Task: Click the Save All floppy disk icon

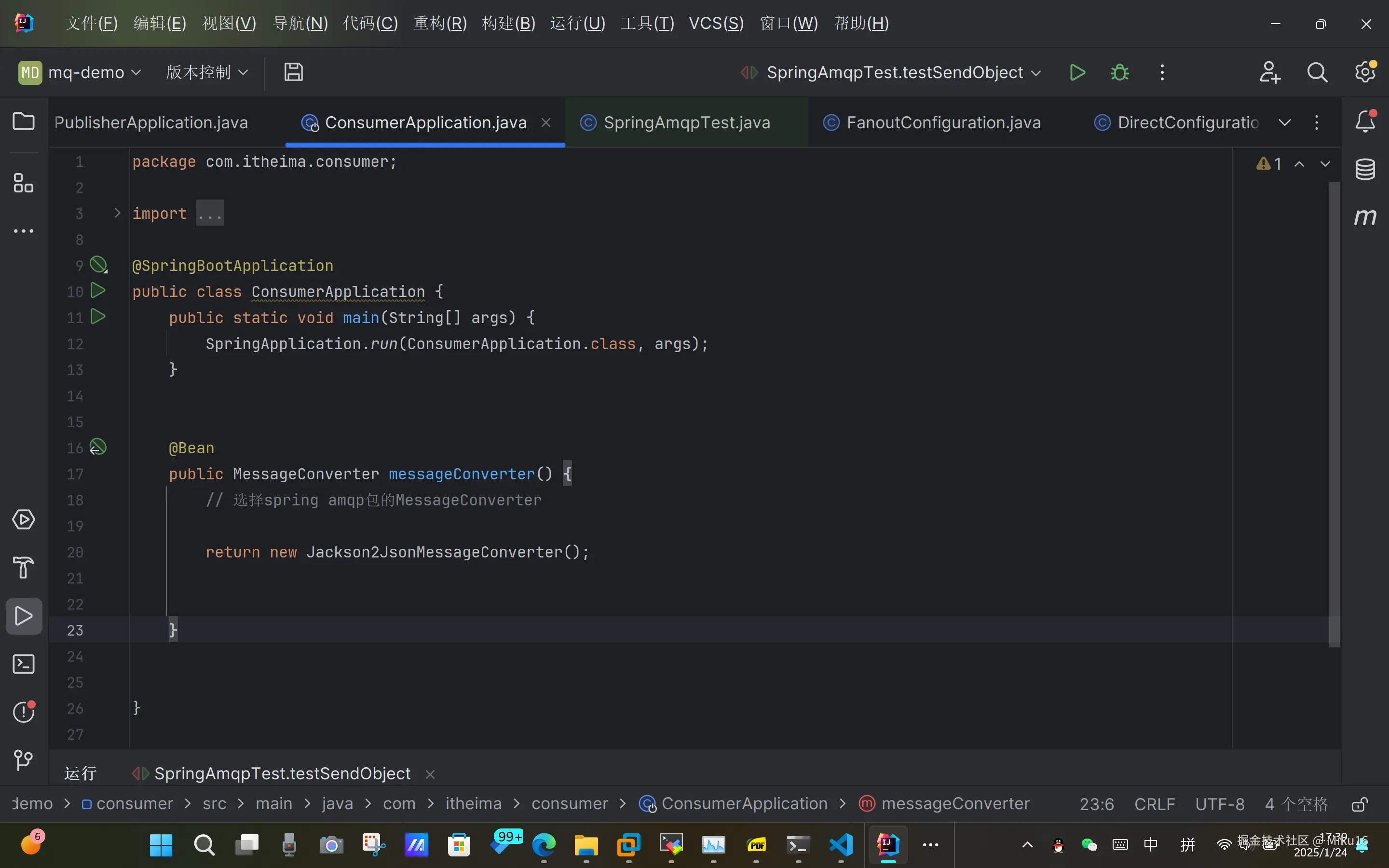Action: click(x=293, y=72)
